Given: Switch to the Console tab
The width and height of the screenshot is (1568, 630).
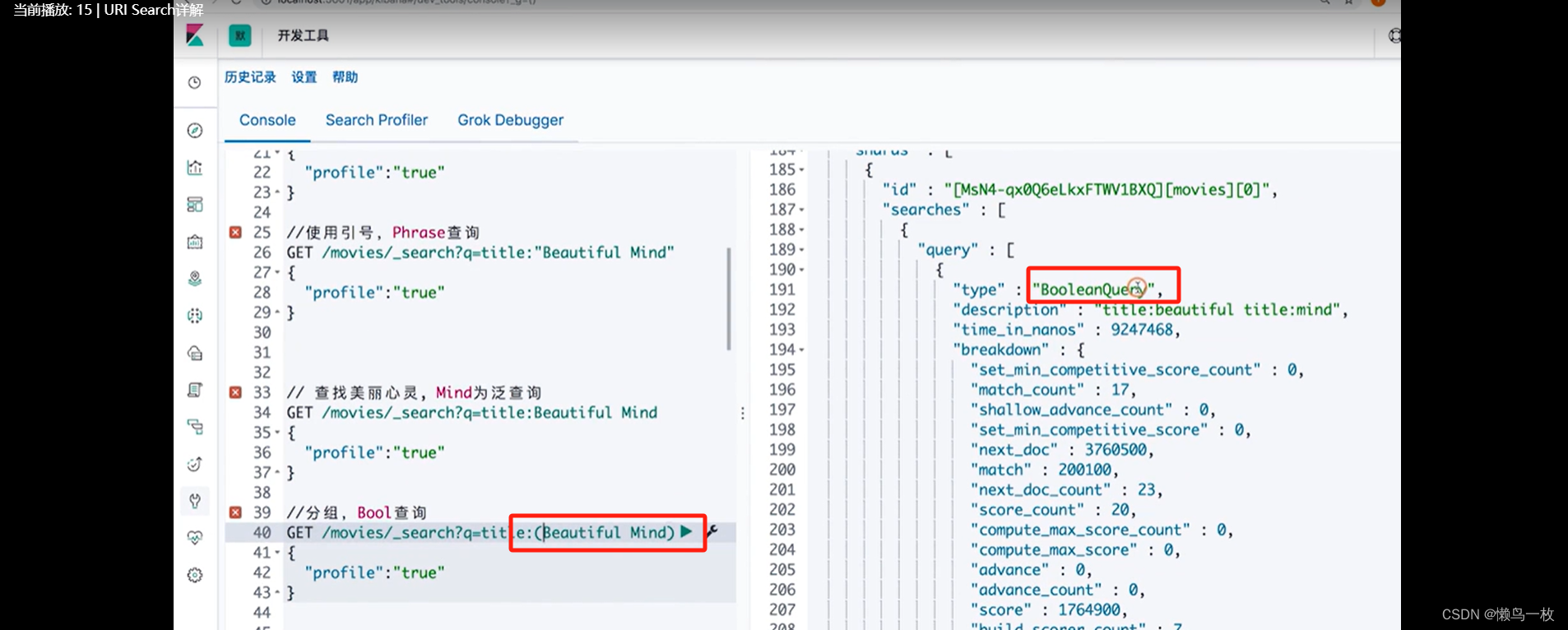Looking at the screenshot, I should tap(267, 120).
